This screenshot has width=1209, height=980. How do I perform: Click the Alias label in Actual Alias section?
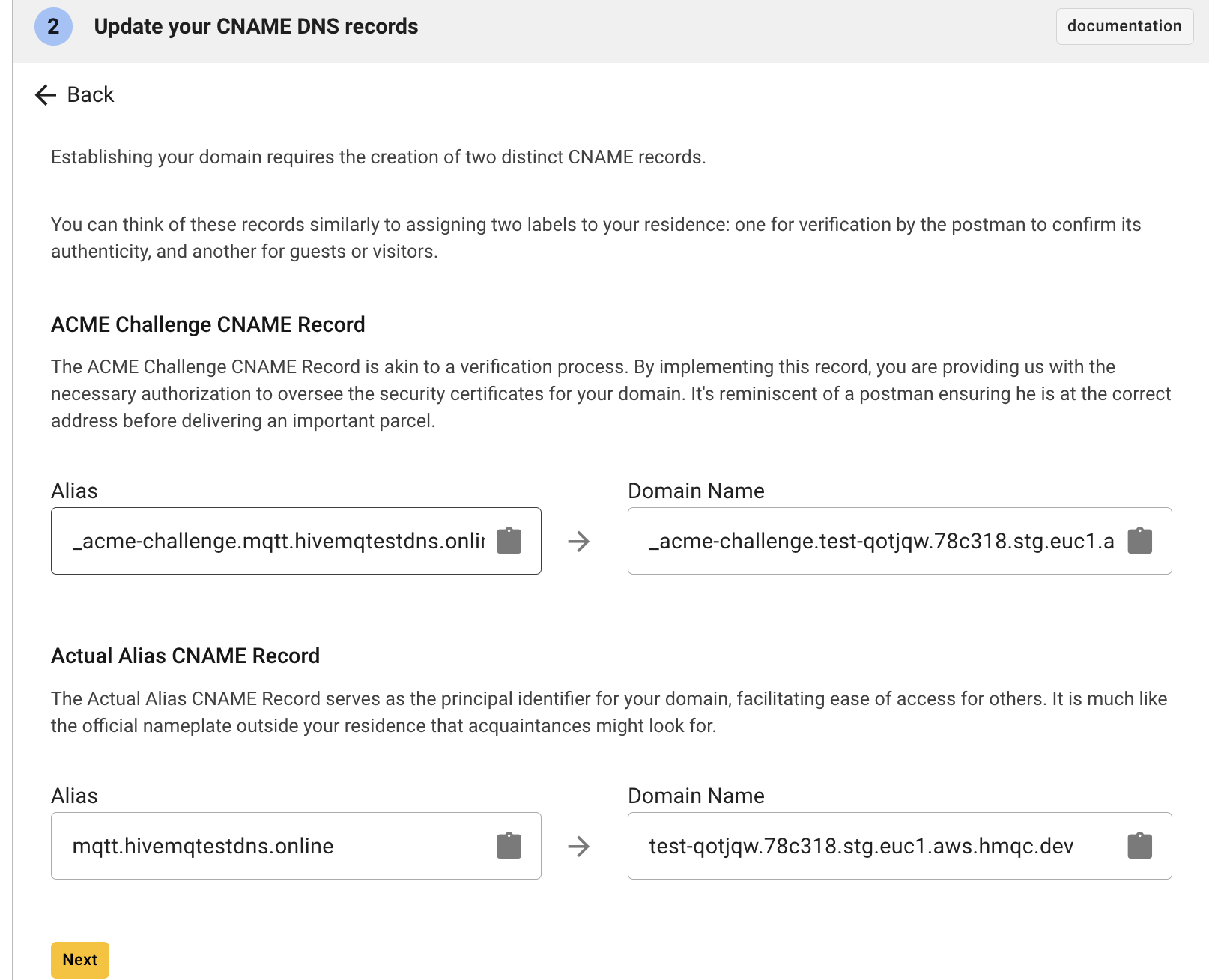click(x=74, y=796)
